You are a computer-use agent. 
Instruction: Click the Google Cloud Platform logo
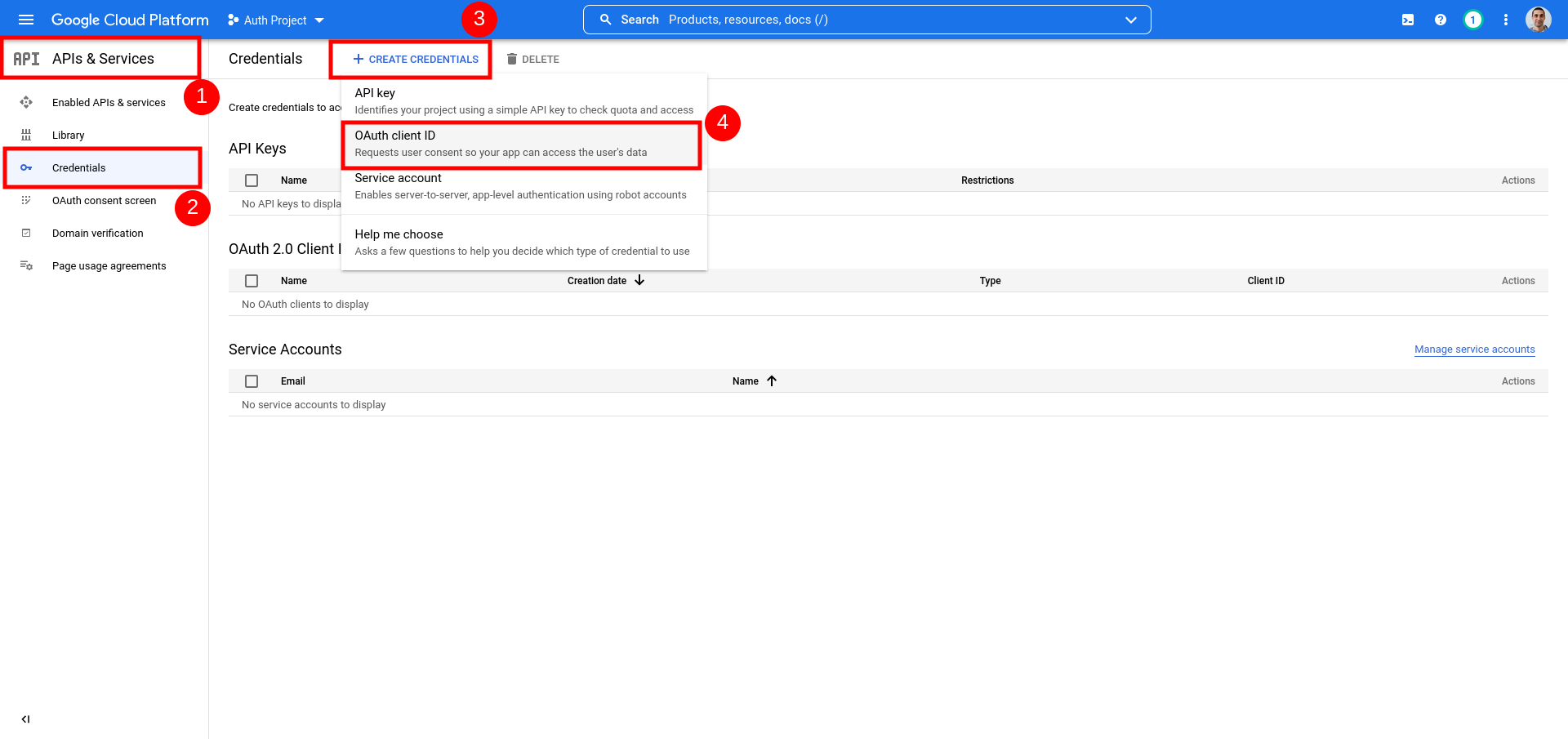130,20
